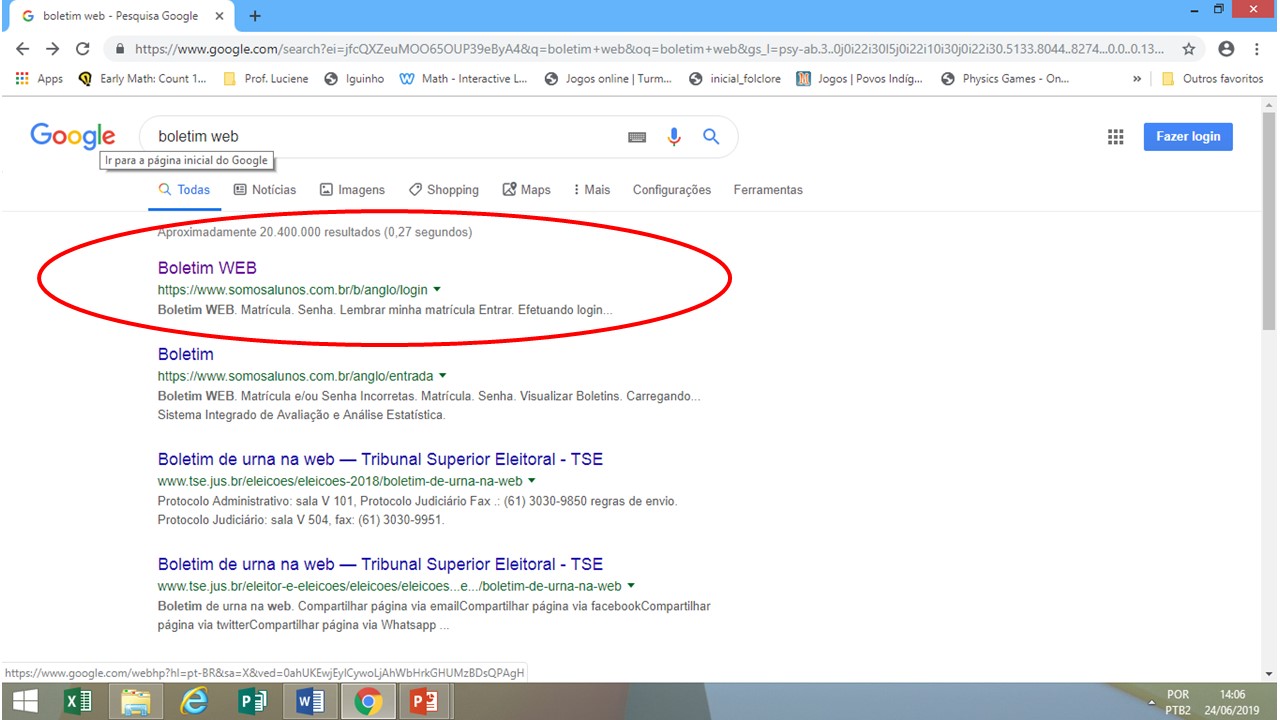Image resolution: width=1280 pixels, height=720 pixels.
Task: Click the page vertical scrollbar thumb
Action: (1270, 220)
